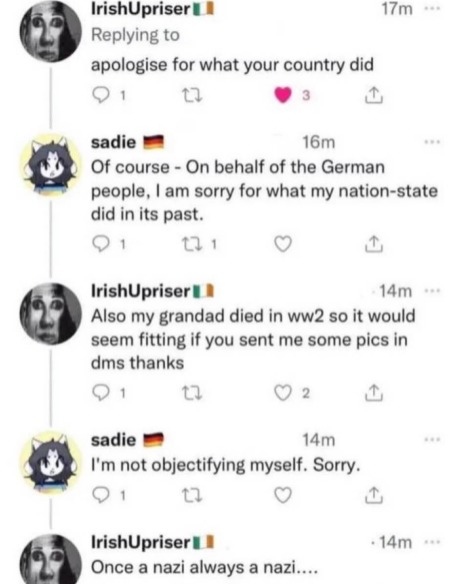This screenshot has width=463, height=584.
Task: Open the IrishUpriser username on the 'Once a nazi' tweet
Action: [141, 542]
